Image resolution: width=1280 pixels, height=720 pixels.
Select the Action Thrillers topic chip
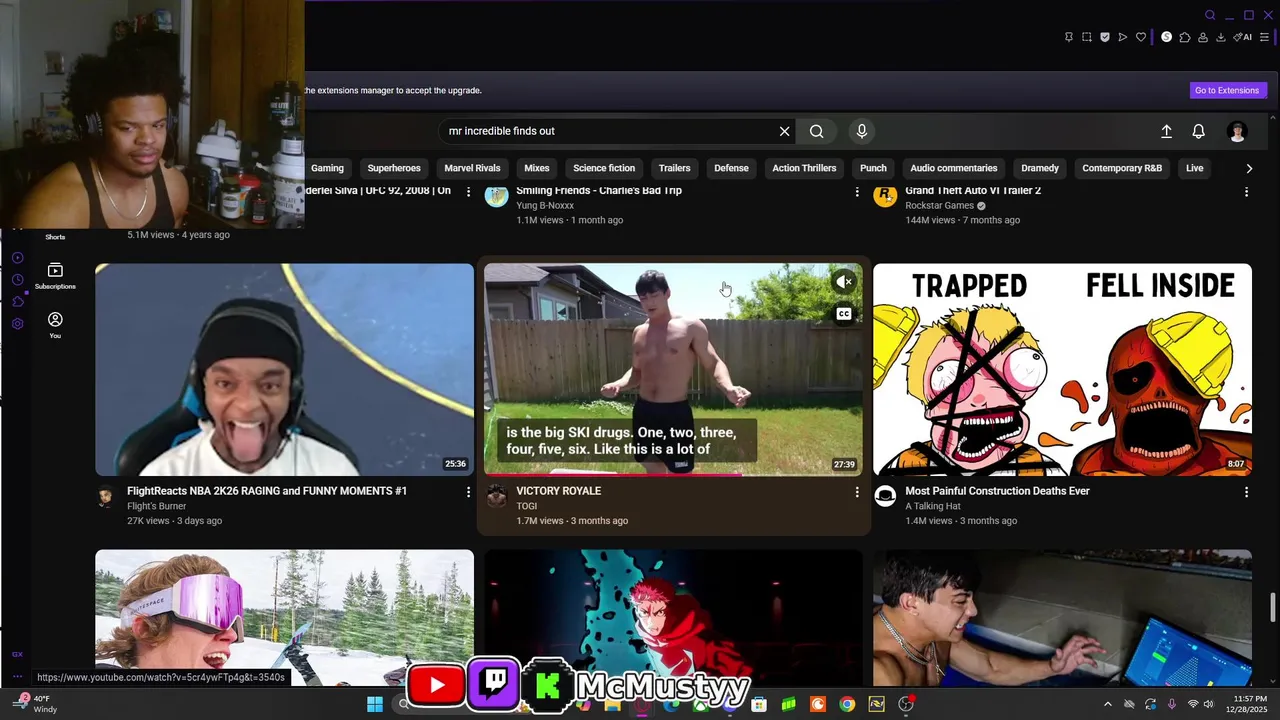(804, 168)
